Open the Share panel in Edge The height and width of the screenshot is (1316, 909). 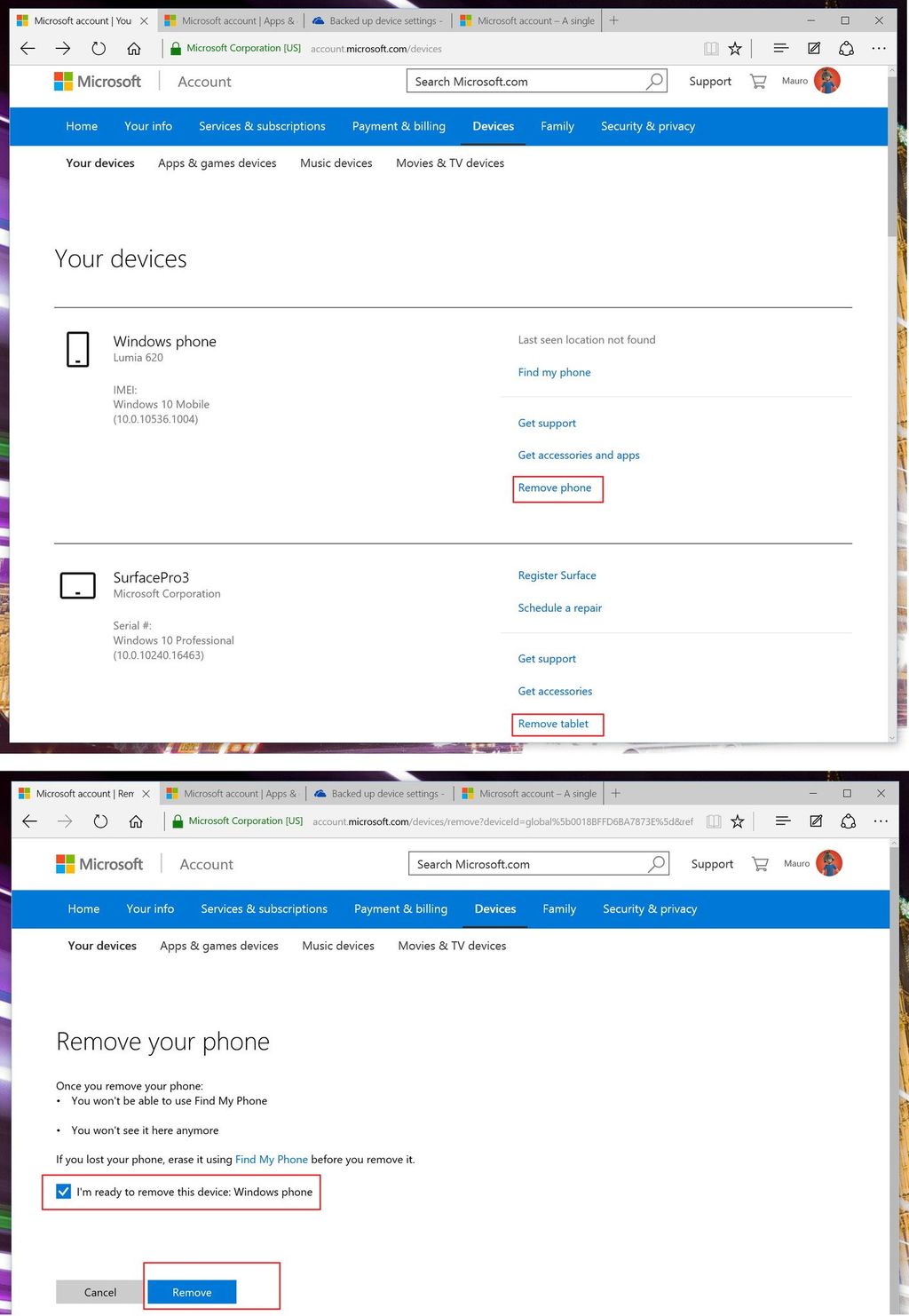(x=847, y=49)
